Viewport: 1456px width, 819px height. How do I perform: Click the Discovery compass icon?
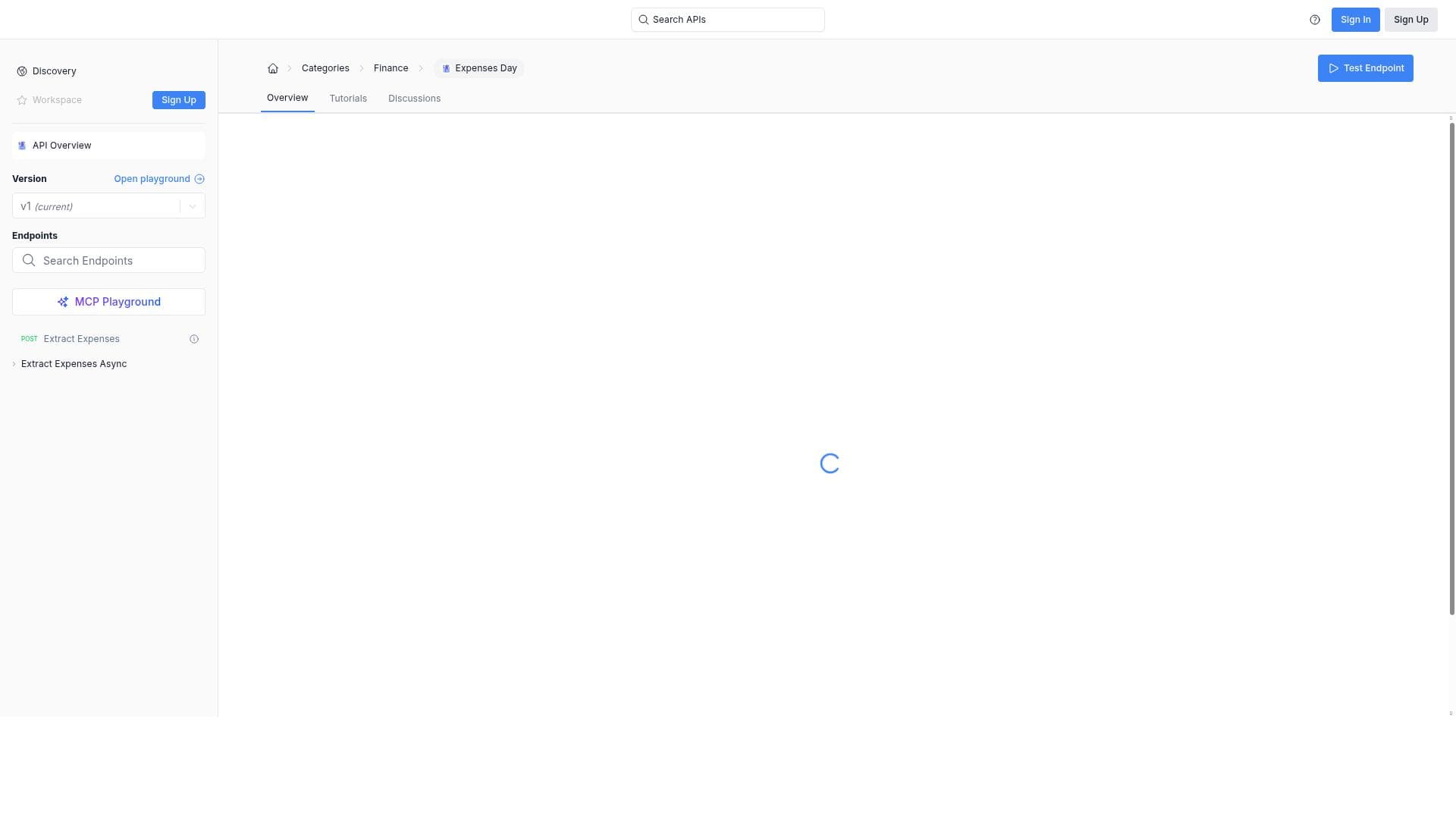point(22,71)
